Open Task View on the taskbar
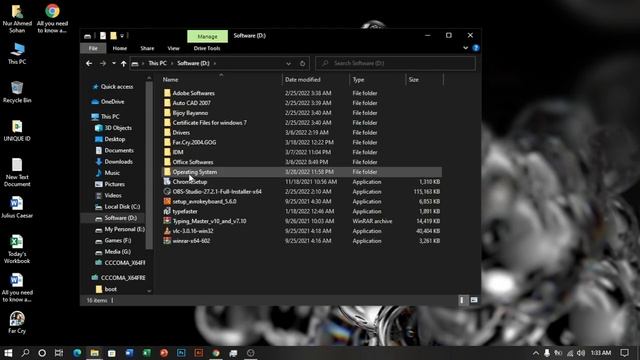Viewport: 640px width, 360px height. click(59, 353)
